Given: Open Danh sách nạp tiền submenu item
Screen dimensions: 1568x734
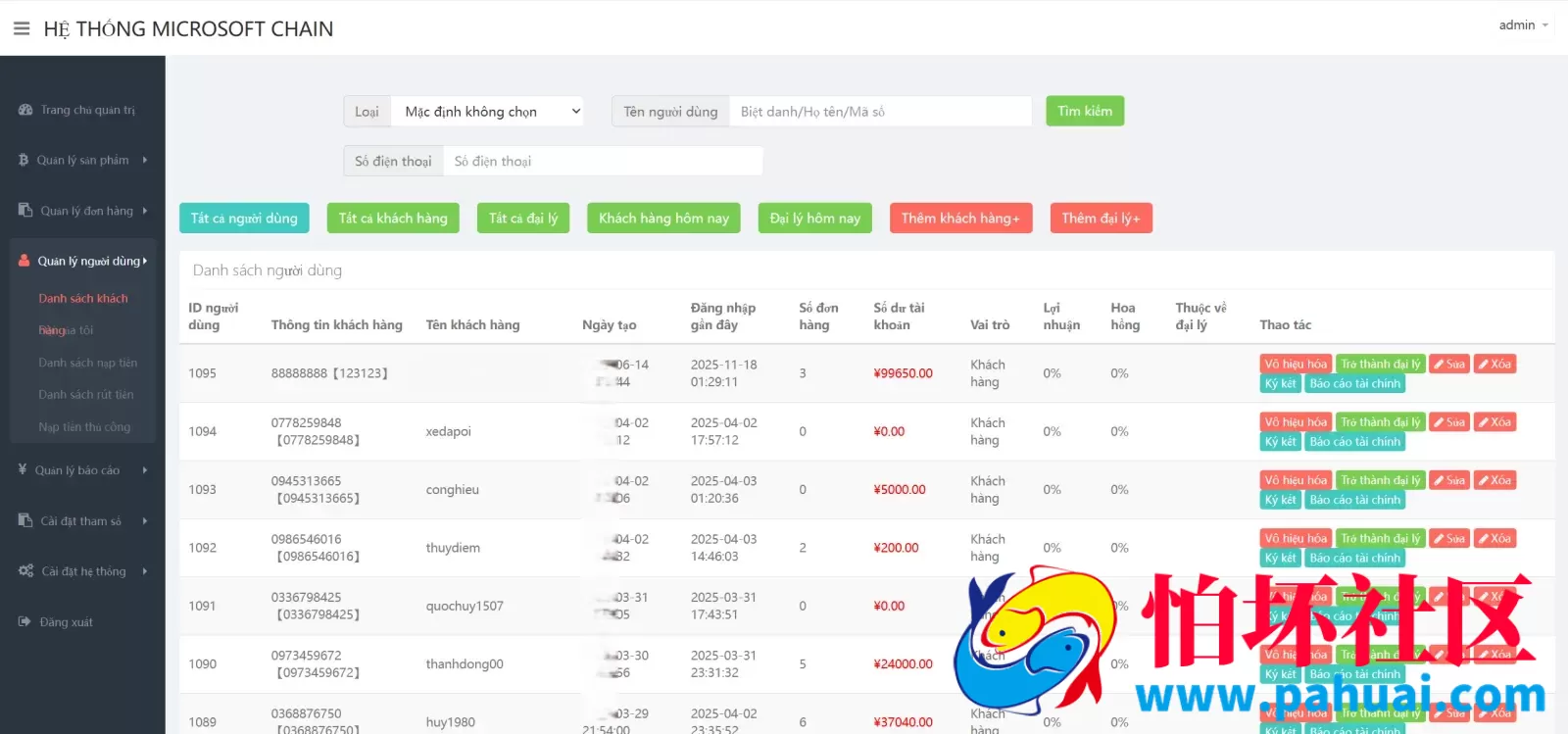Looking at the screenshot, I should coord(88,363).
